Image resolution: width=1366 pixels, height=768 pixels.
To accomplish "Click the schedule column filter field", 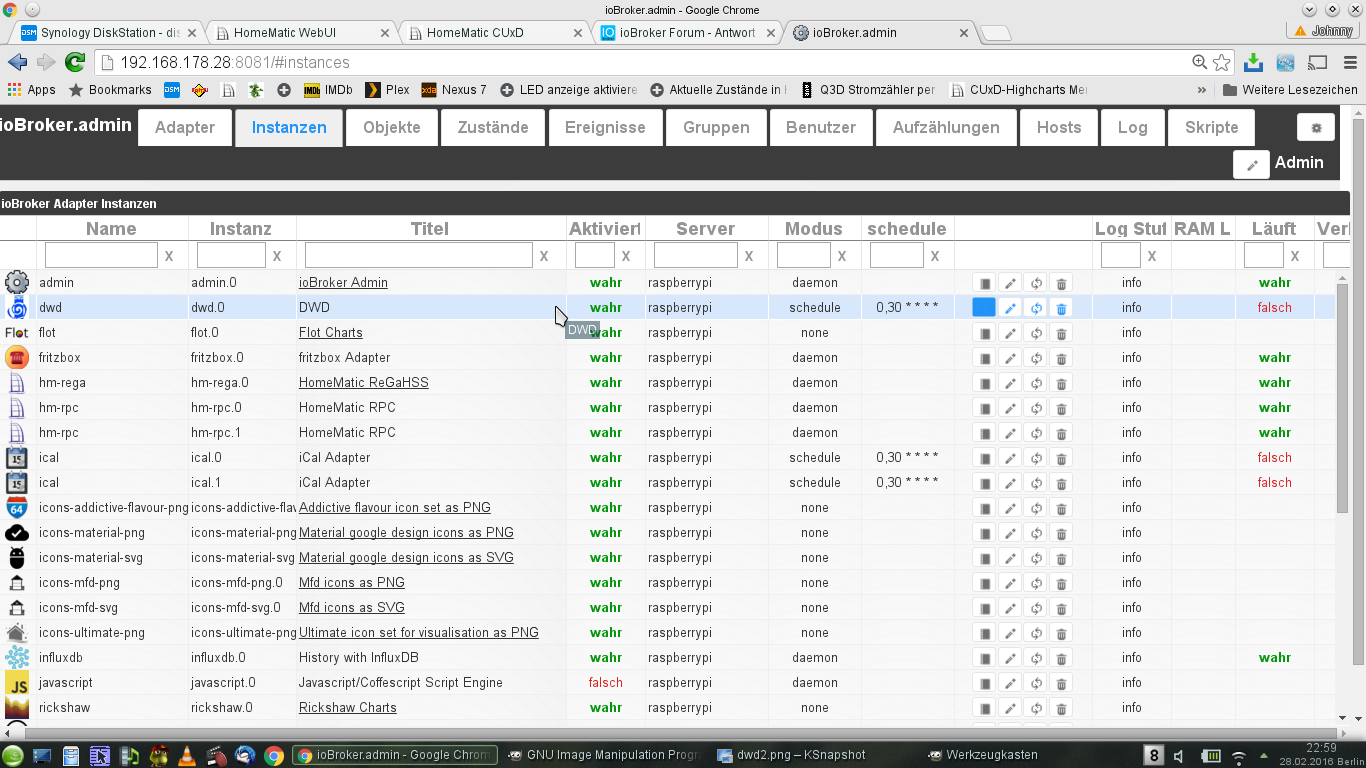I will tap(897, 256).
